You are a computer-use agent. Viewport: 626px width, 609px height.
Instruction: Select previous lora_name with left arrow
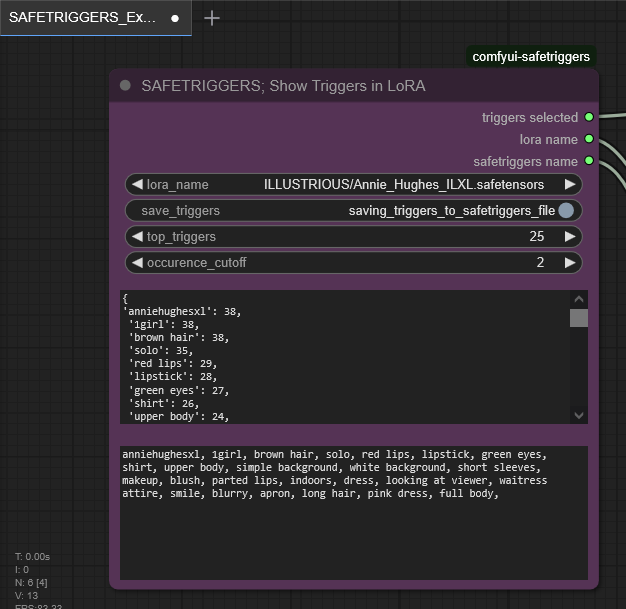pyautogui.click(x=137, y=184)
